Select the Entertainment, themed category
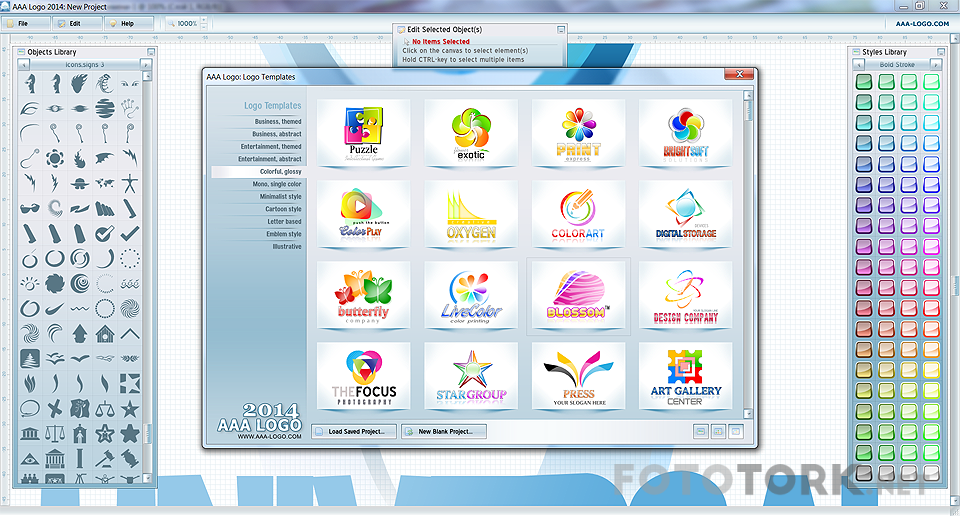 click(x=271, y=147)
